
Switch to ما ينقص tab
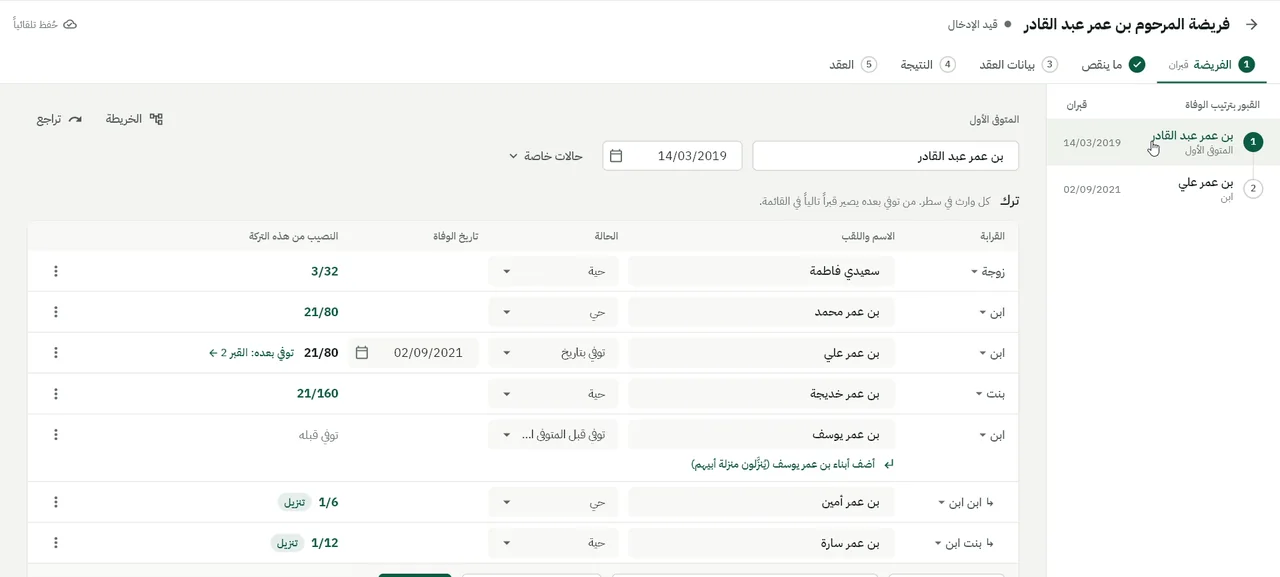(1113, 64)
